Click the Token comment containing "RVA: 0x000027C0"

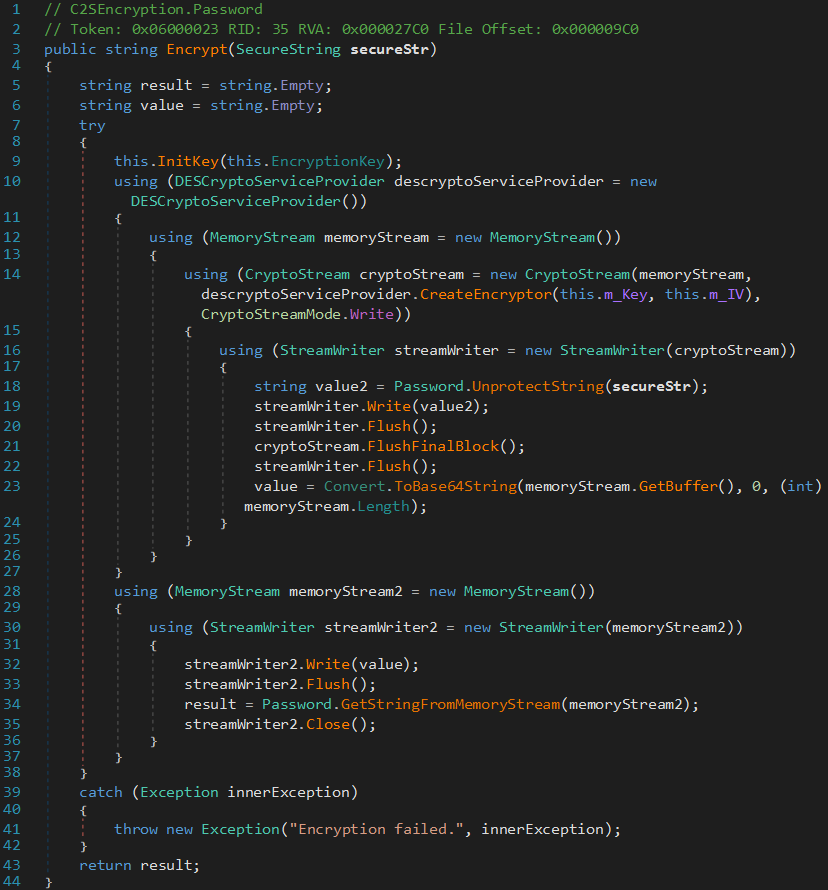click(341, 29)
